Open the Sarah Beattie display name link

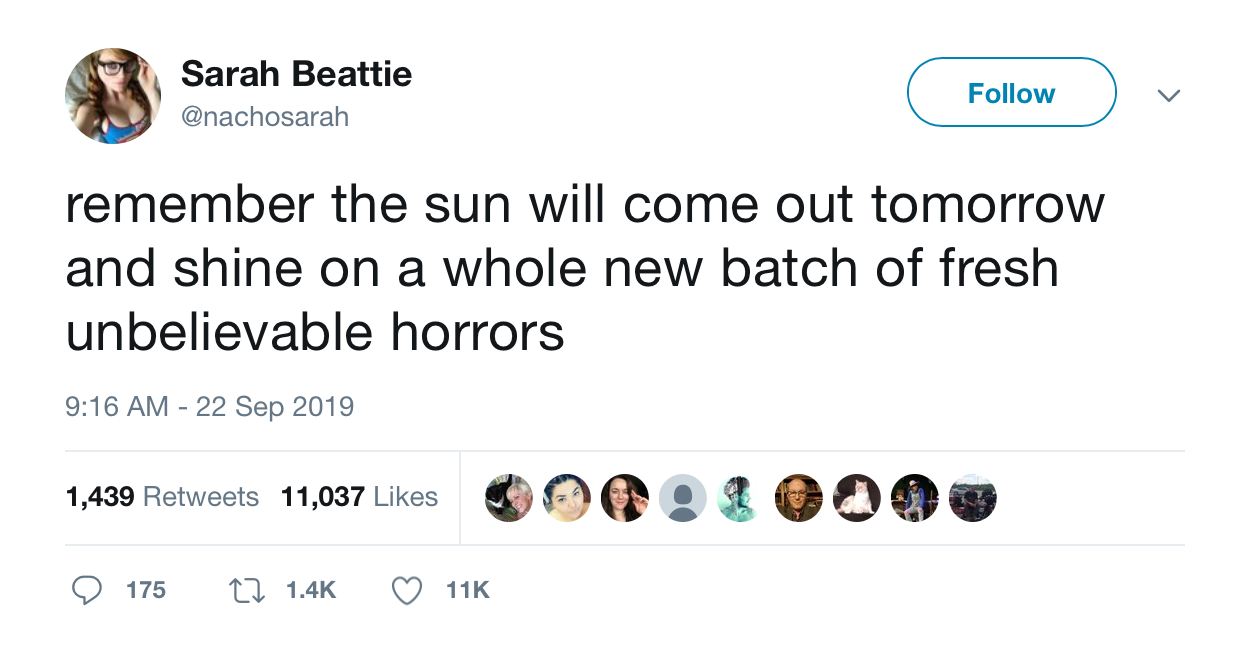(296, 73)
